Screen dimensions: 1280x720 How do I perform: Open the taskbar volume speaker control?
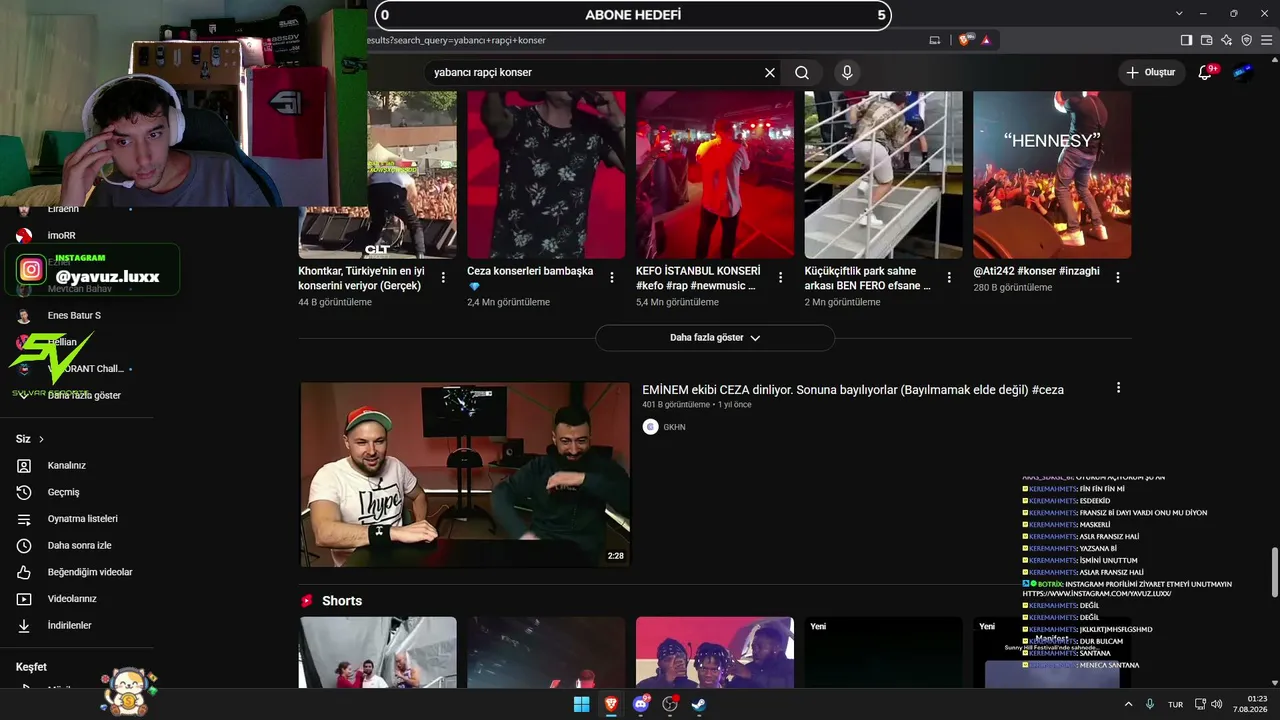1217,704
